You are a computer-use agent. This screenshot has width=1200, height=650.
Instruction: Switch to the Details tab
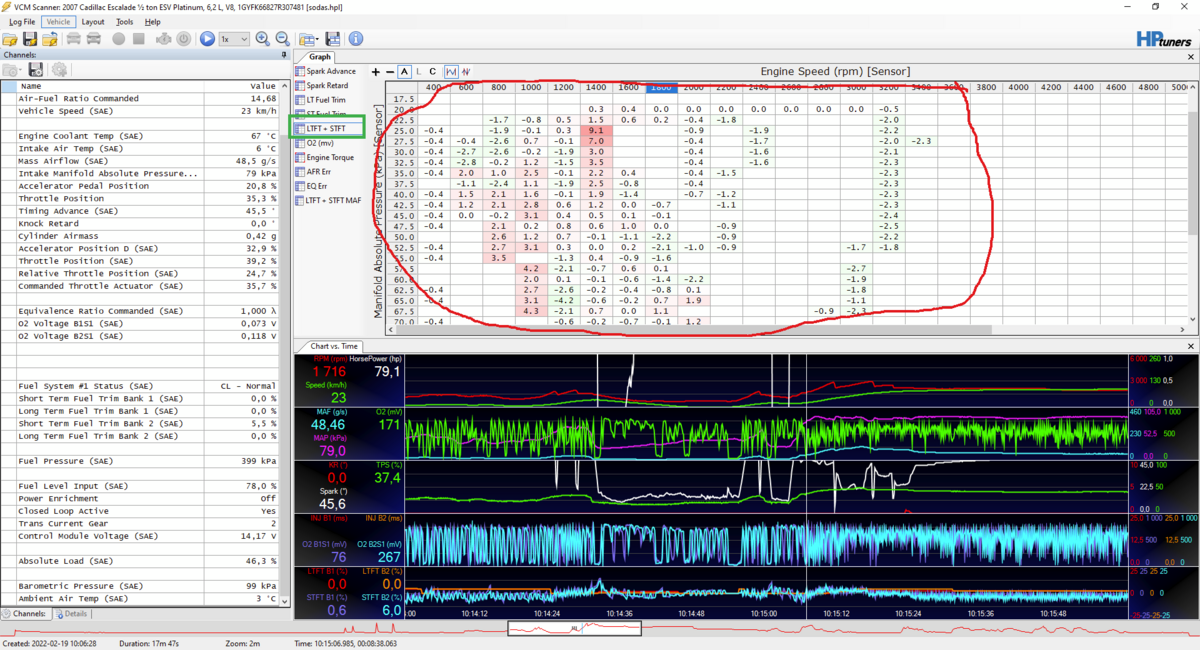(71, 613)
